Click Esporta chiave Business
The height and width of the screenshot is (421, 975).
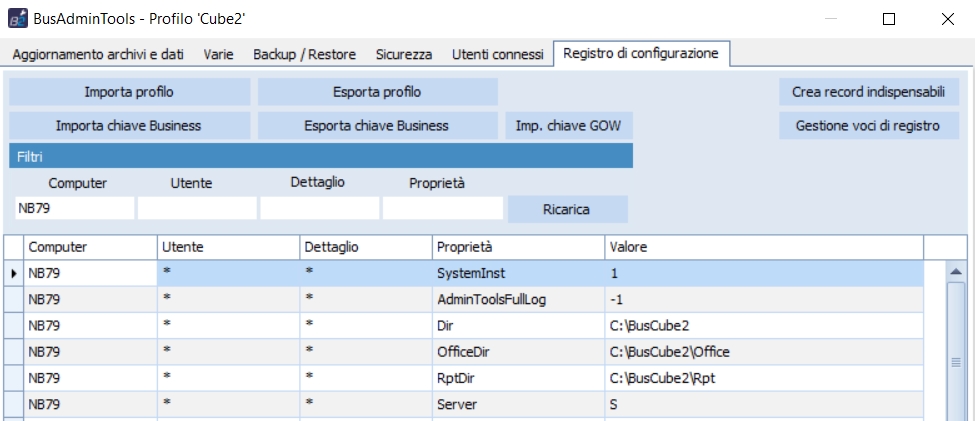coord(377,126)
